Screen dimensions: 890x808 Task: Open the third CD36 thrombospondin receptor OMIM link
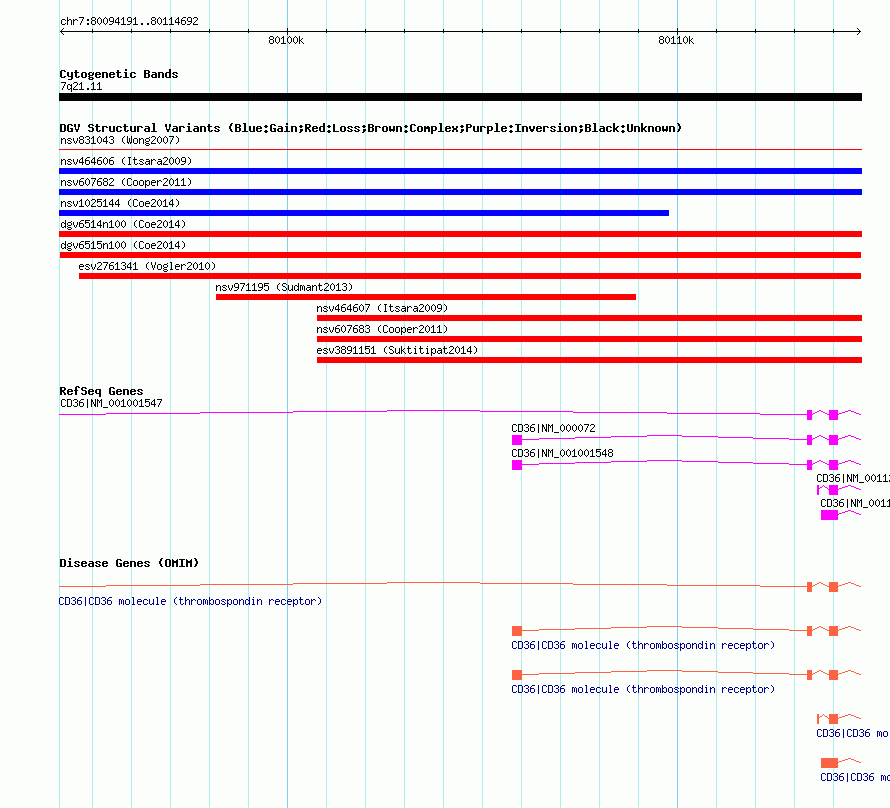point(643,689)
